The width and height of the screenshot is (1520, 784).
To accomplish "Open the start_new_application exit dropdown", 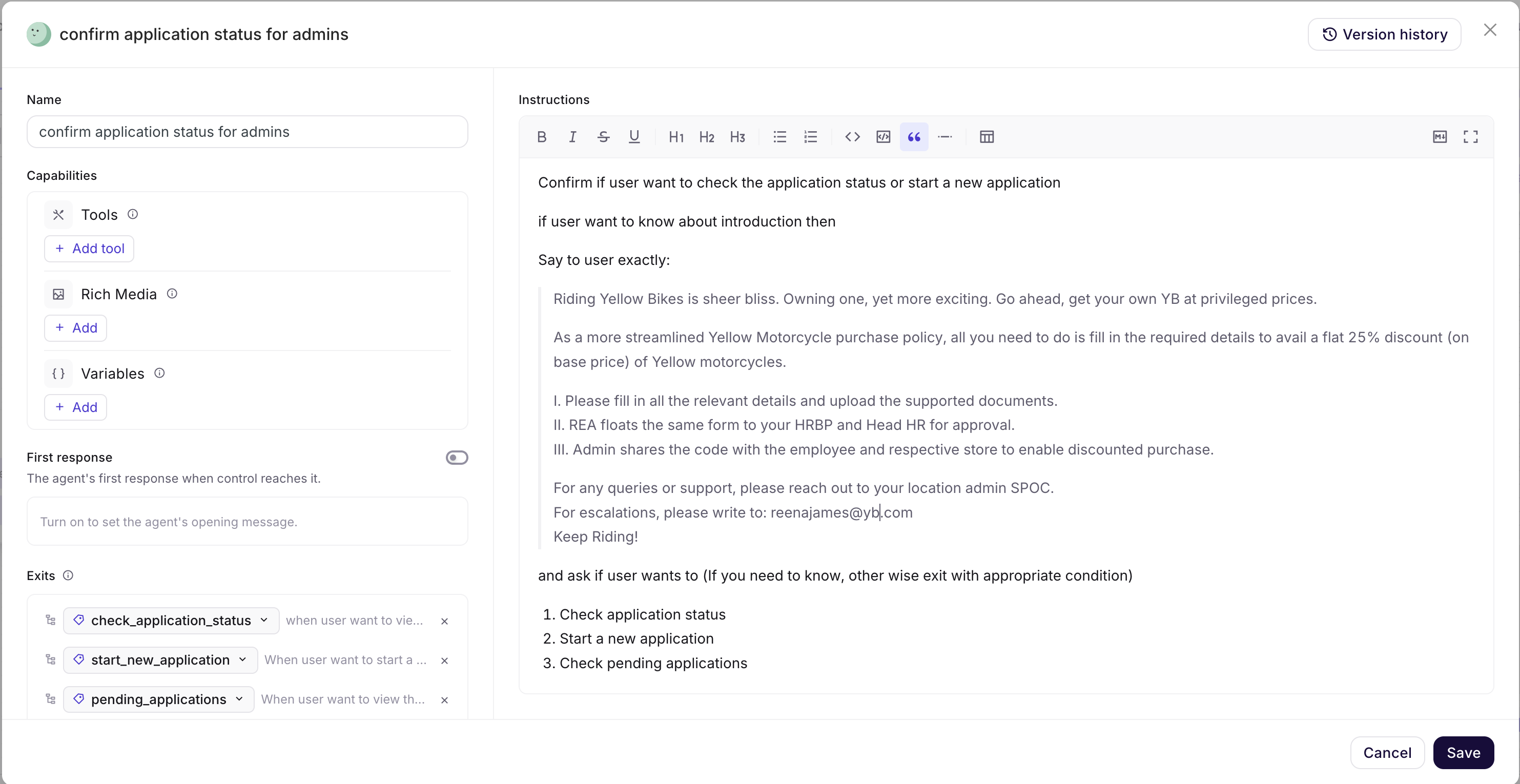I will pyautogui.click(x=160, y=660).
